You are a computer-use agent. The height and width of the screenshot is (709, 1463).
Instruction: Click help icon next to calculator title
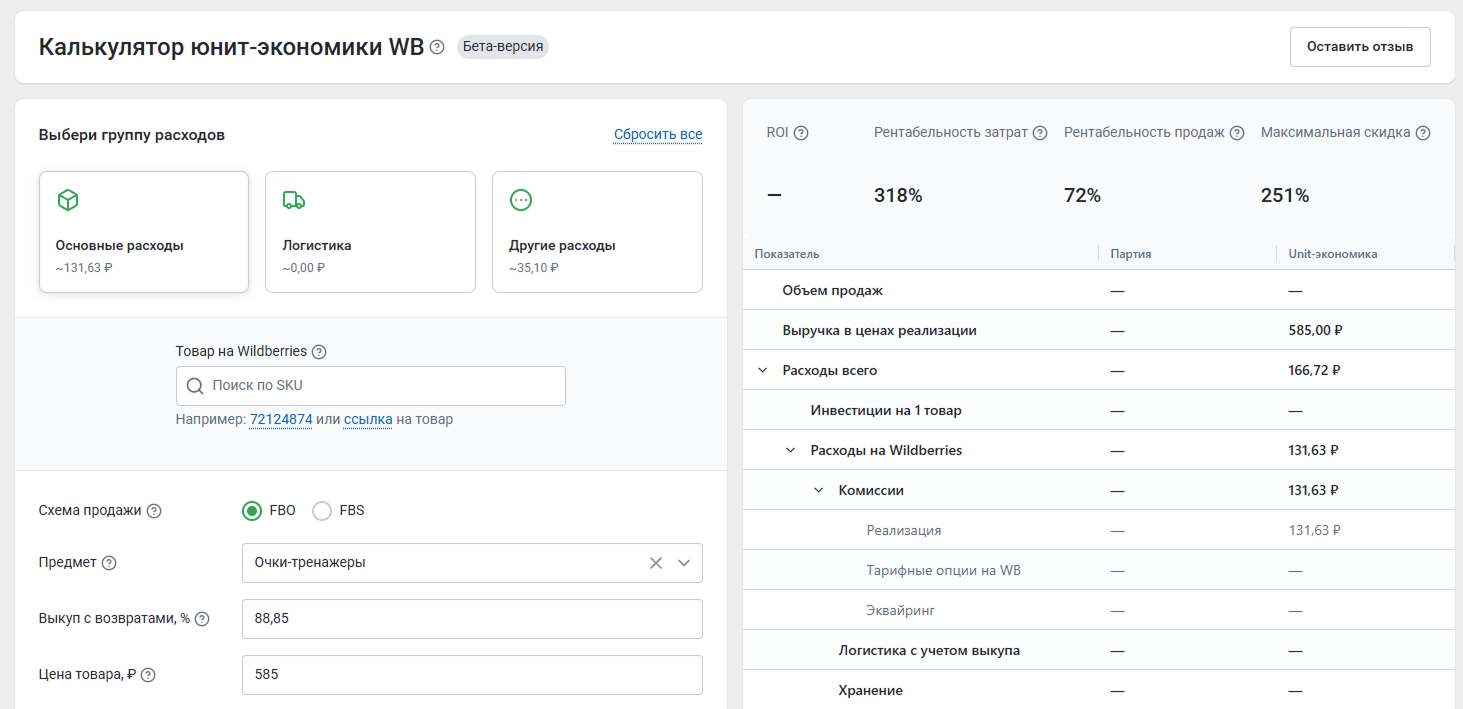[437, 47]
